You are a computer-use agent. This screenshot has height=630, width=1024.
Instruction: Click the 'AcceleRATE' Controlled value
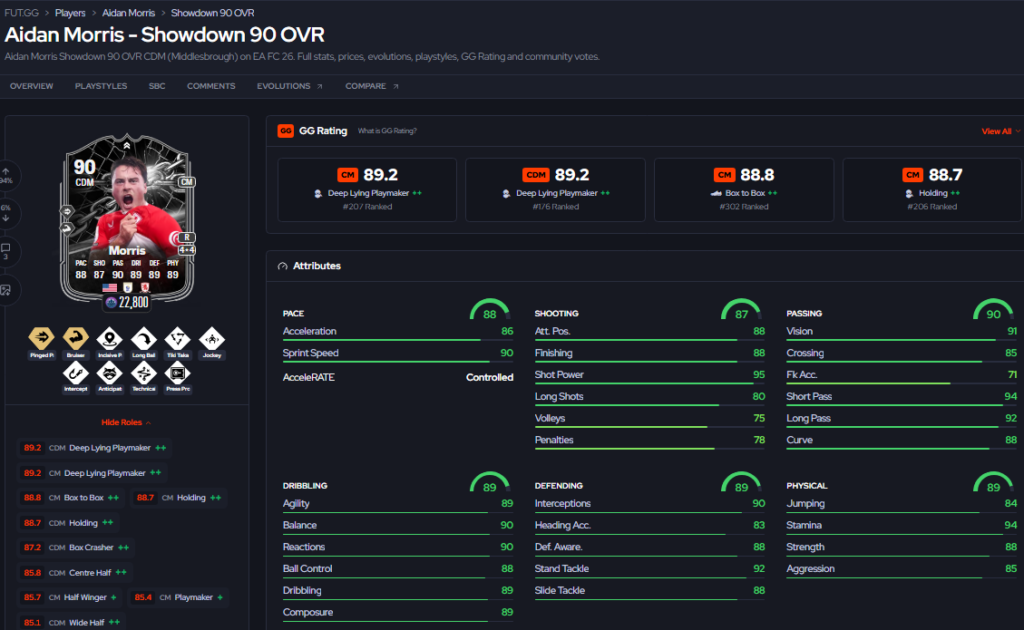(x=489, y=377)
